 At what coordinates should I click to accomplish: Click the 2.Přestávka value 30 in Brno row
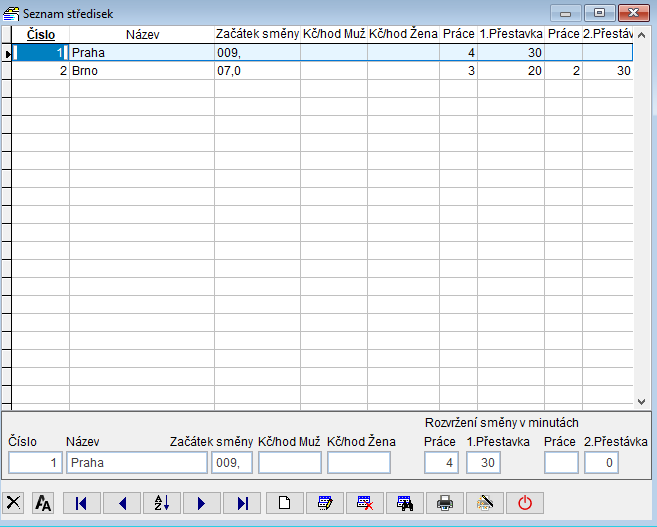point(608,71)
